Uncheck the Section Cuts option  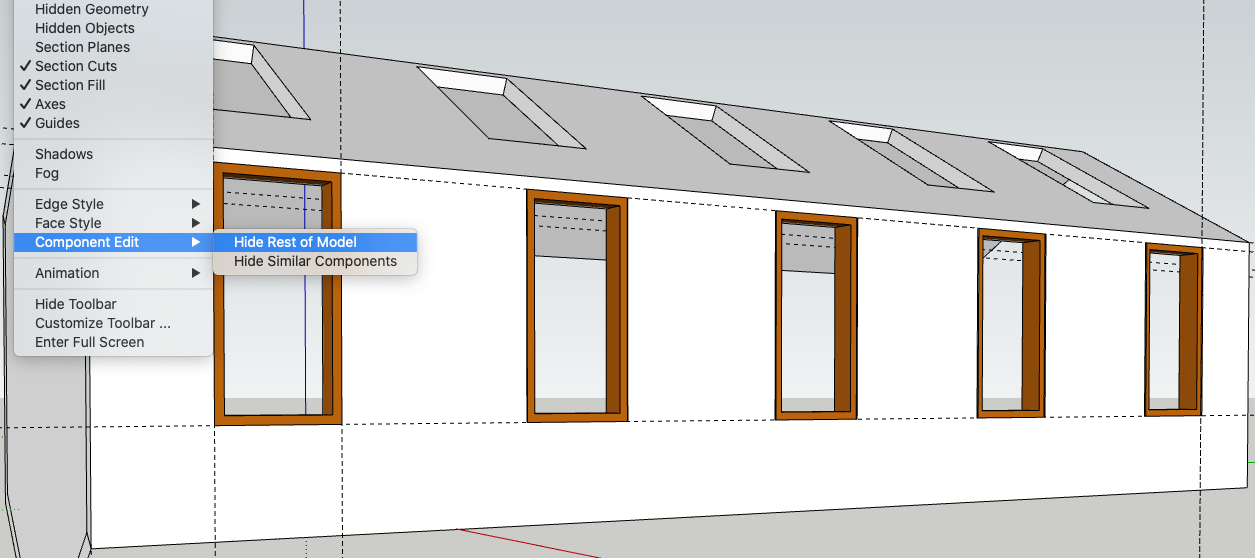tap(113, 66)
